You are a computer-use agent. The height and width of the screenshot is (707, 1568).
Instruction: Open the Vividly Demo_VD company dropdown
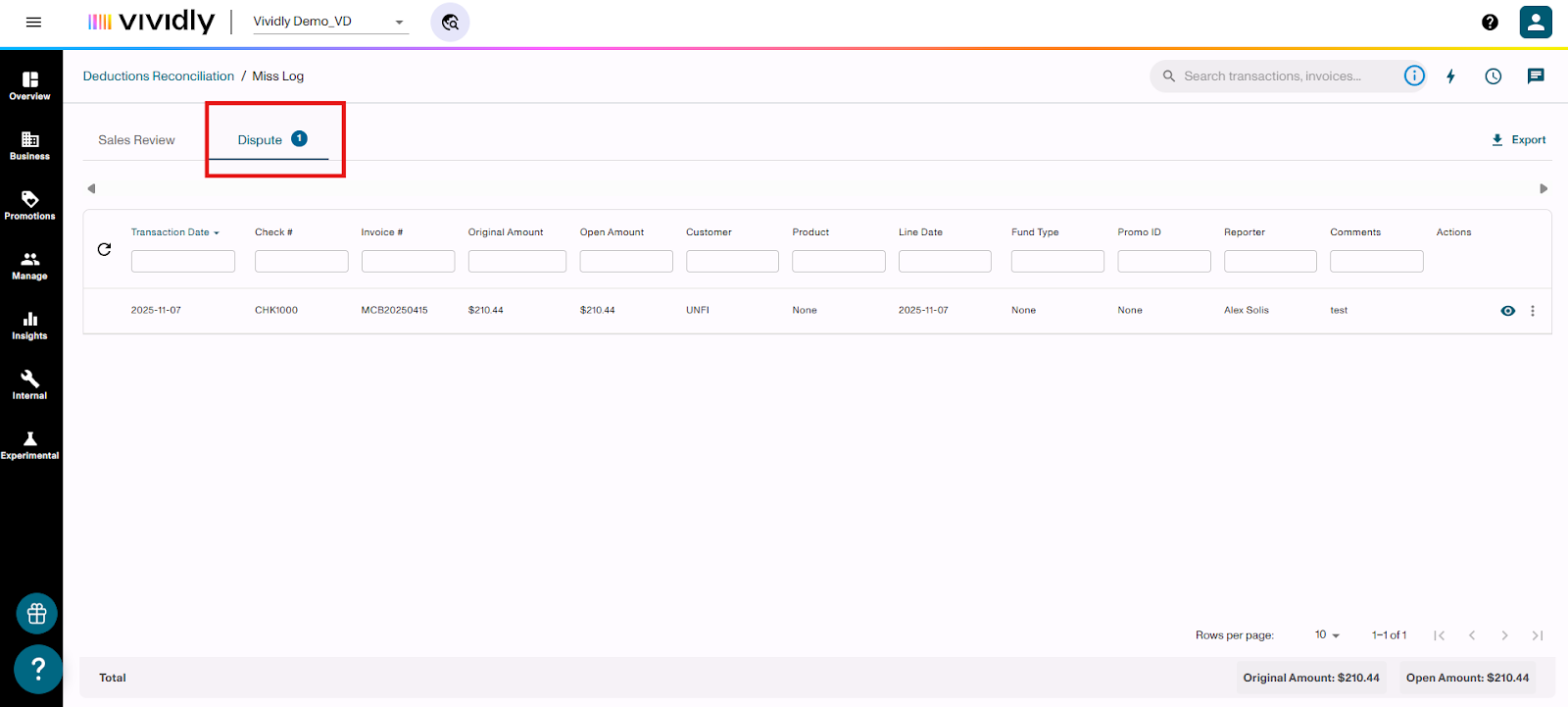point(330,22)
